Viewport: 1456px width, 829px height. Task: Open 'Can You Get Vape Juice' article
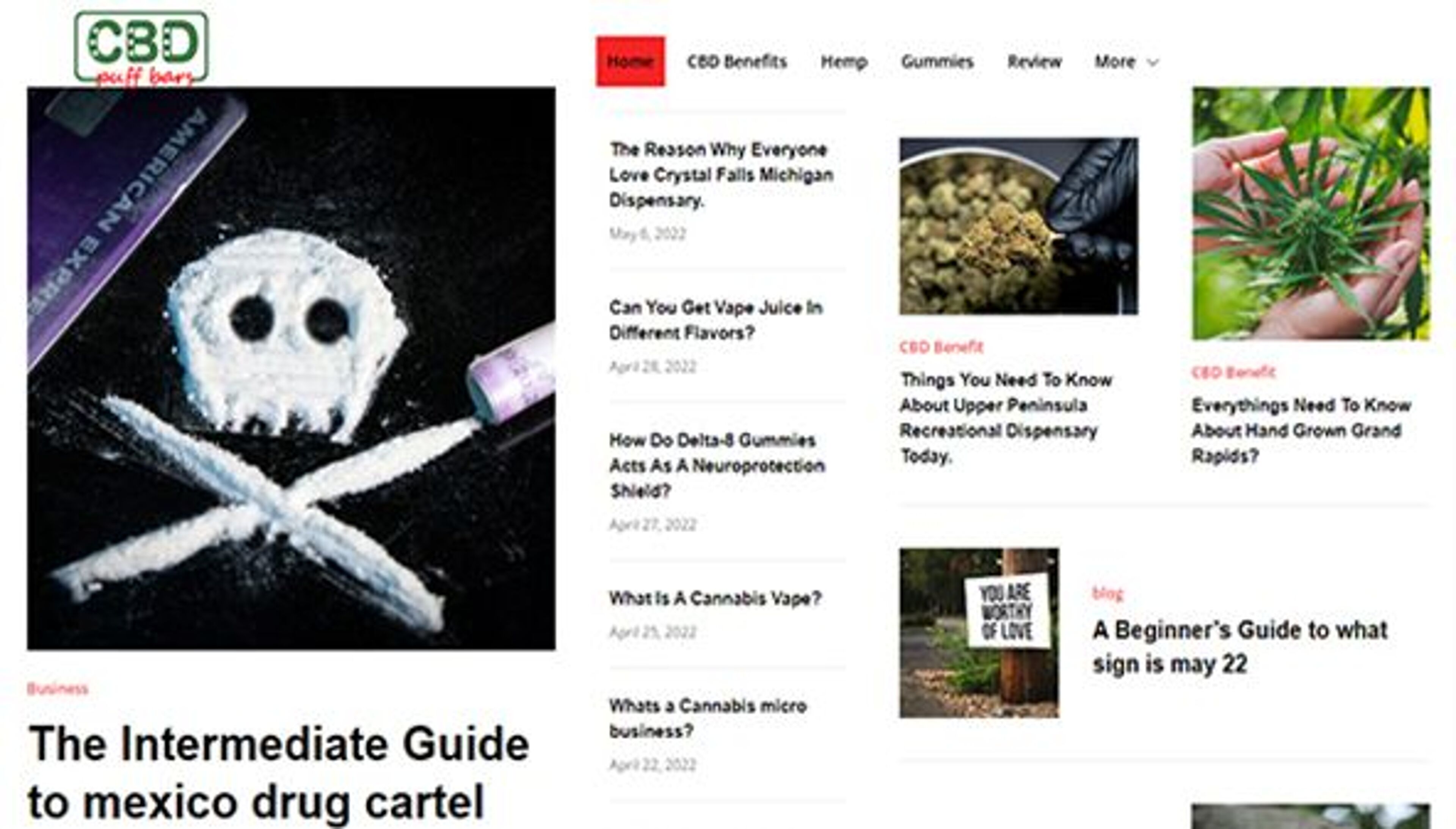[x=715, y=320]
